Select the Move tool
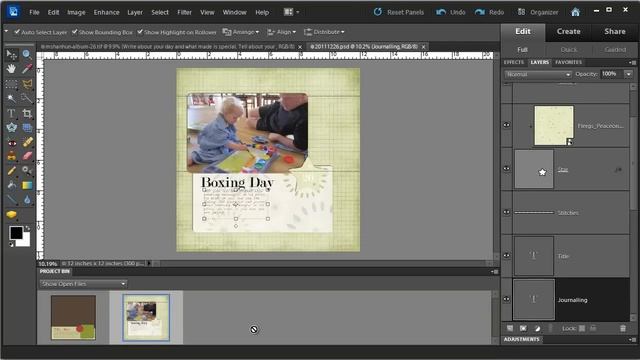The height and width of the screenshot is (360, 640). pyautogui.click(x=11, y=54)
